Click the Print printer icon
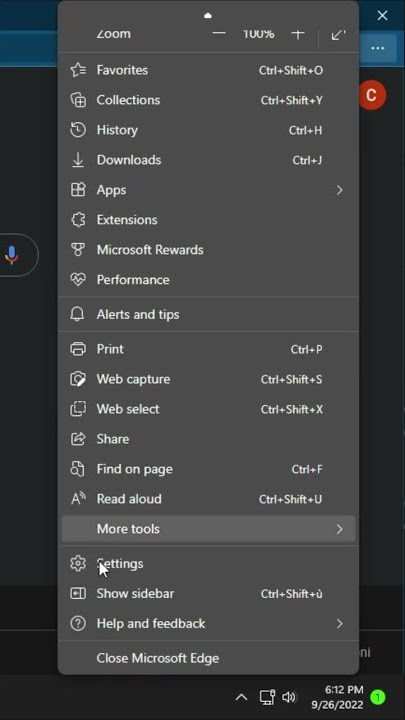 (78, 349)
